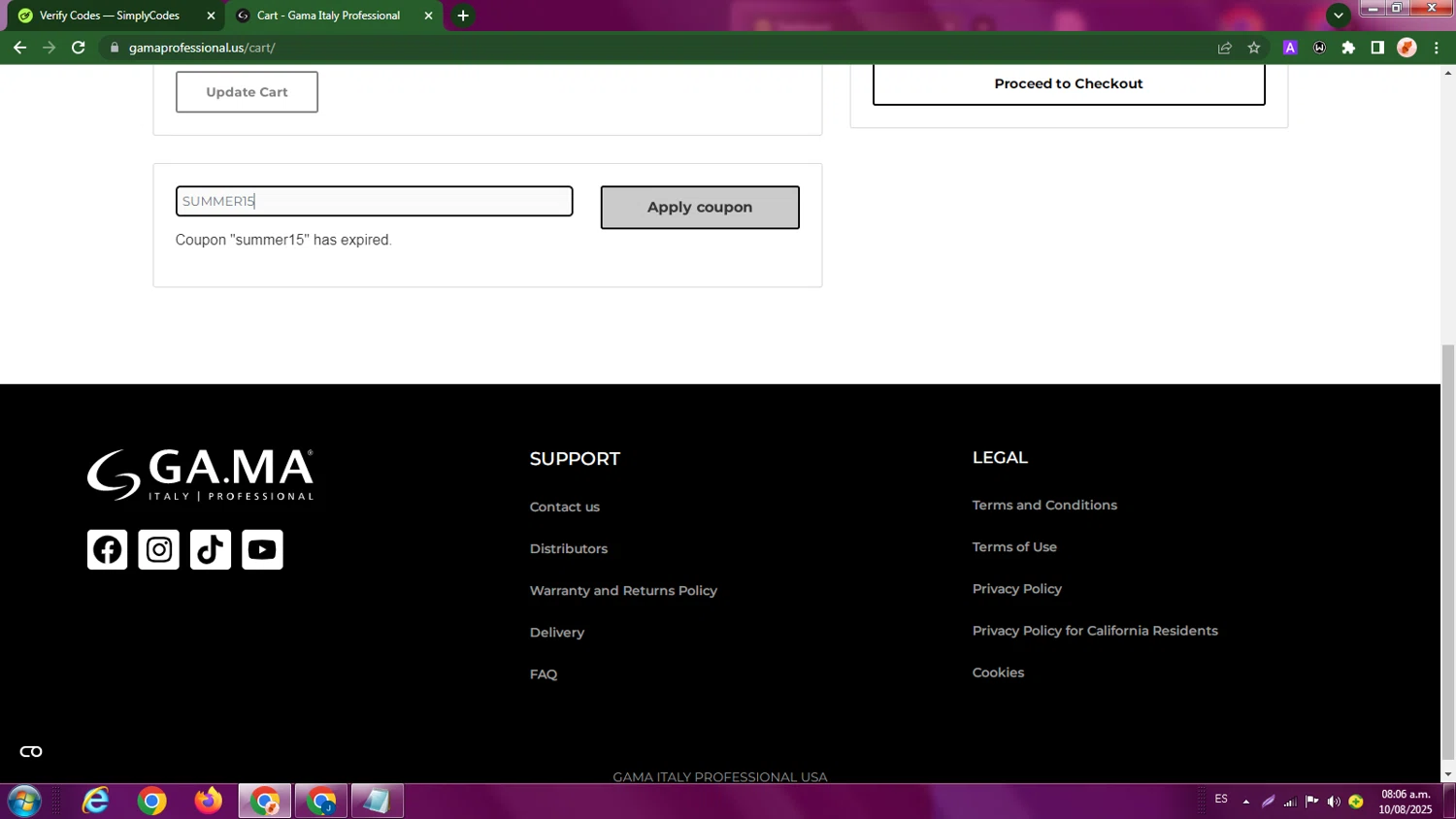Open the Cookies legal link
Viewport: 1456px width, 819px height.
(x=998, y=672)
